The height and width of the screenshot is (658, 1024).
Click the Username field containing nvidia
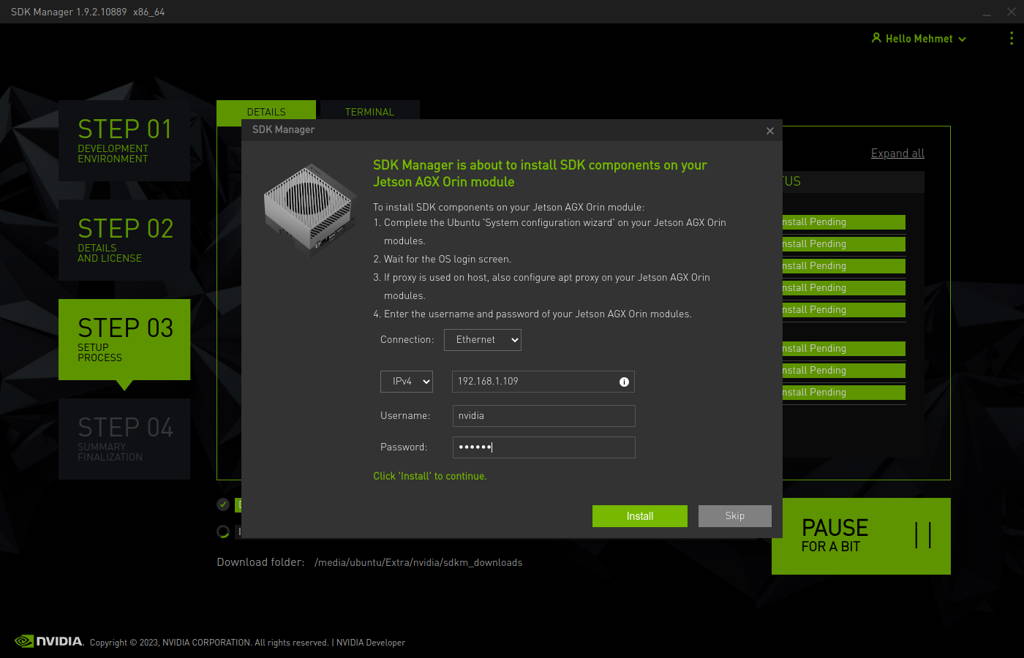click(x=543, y=416)
